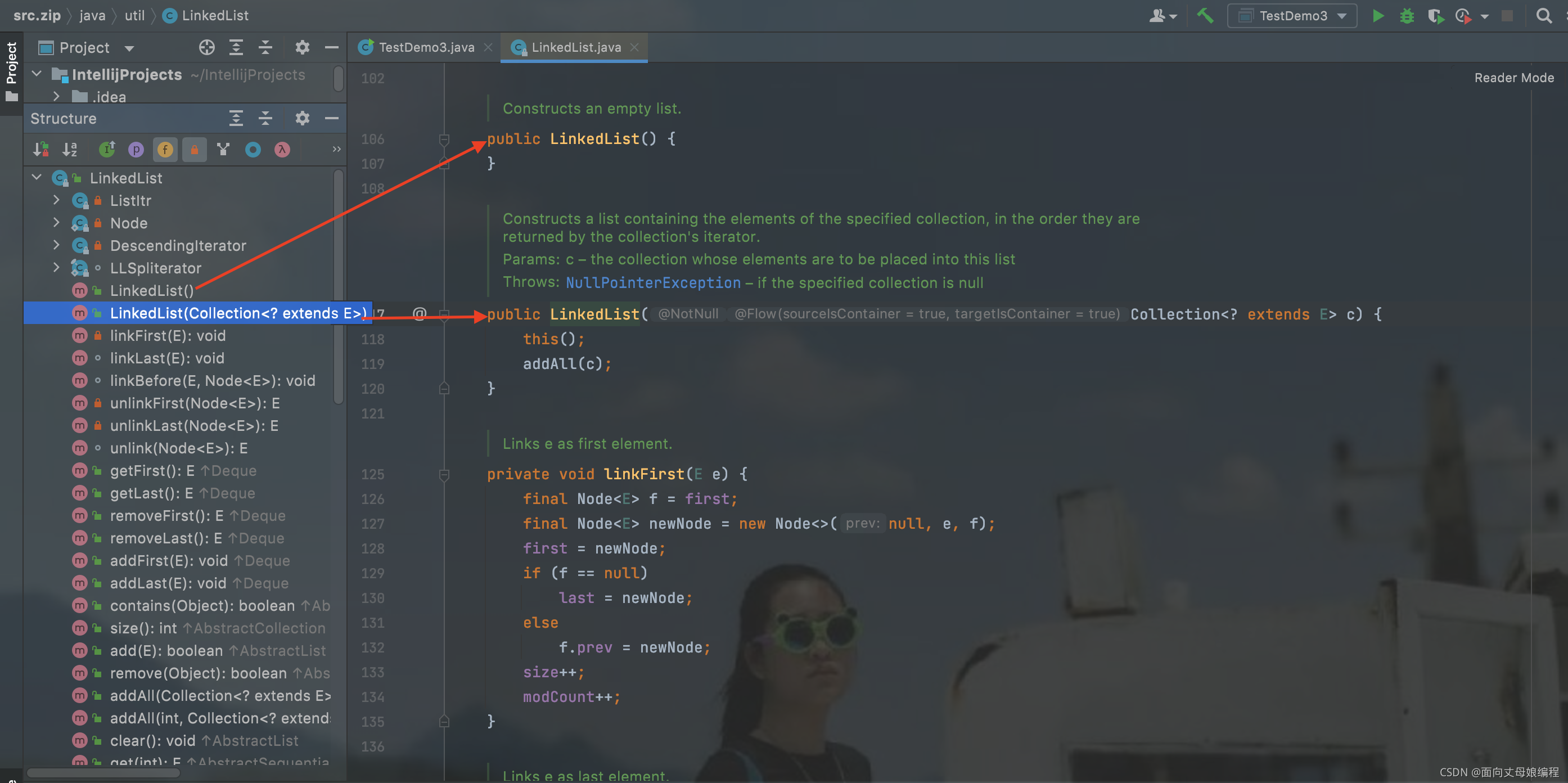The height and width of the screenshot is (783, 1568).
Task: Click the green Run button
Action: pos(1377,16)
